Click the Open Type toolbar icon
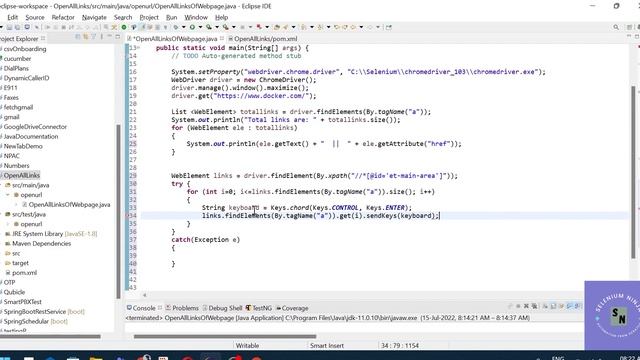The width and height of the screenshot is (640, 360). pyautogui.click(x=277, y=27)
